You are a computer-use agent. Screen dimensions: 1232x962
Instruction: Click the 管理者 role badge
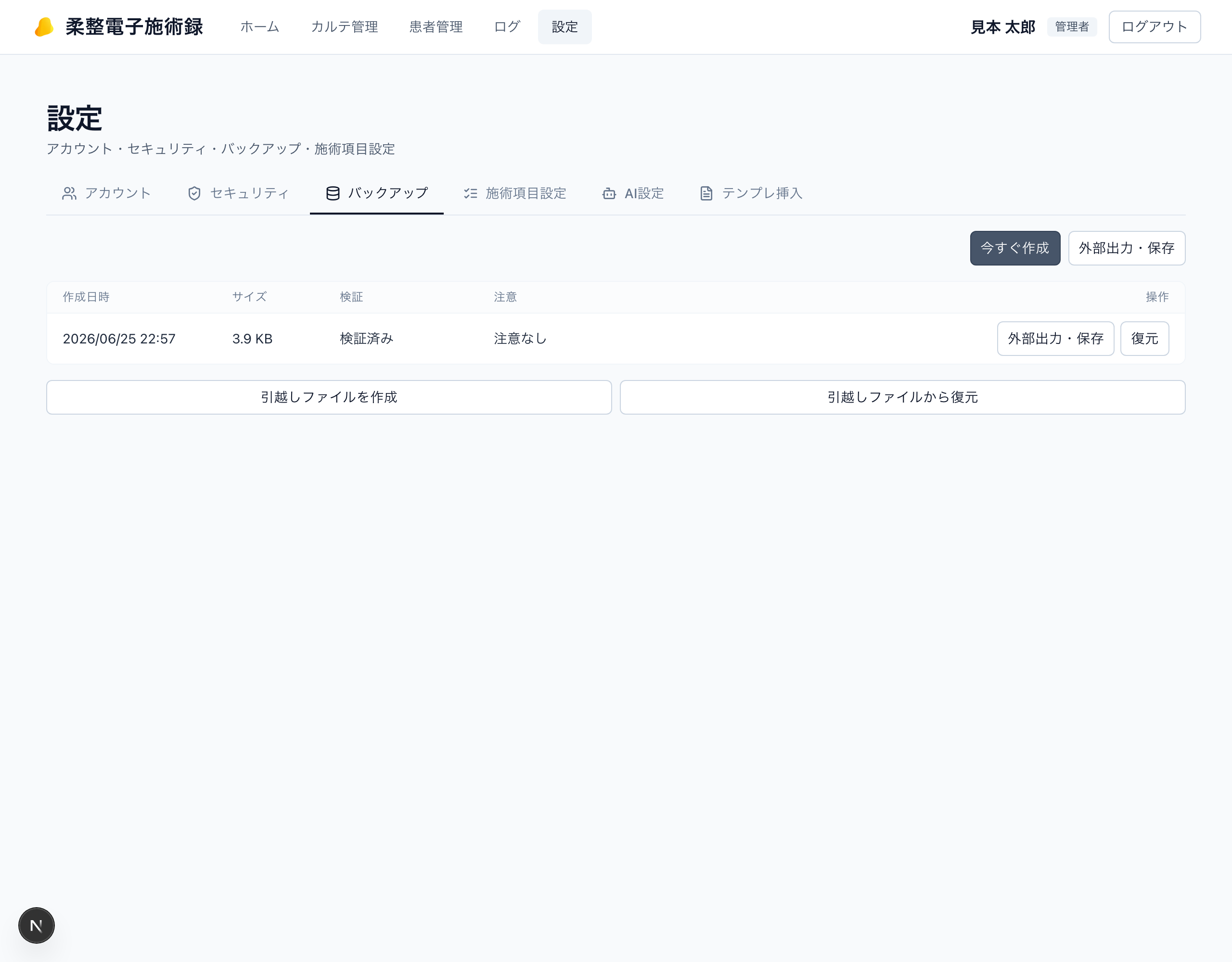(x=1072, y=26)
